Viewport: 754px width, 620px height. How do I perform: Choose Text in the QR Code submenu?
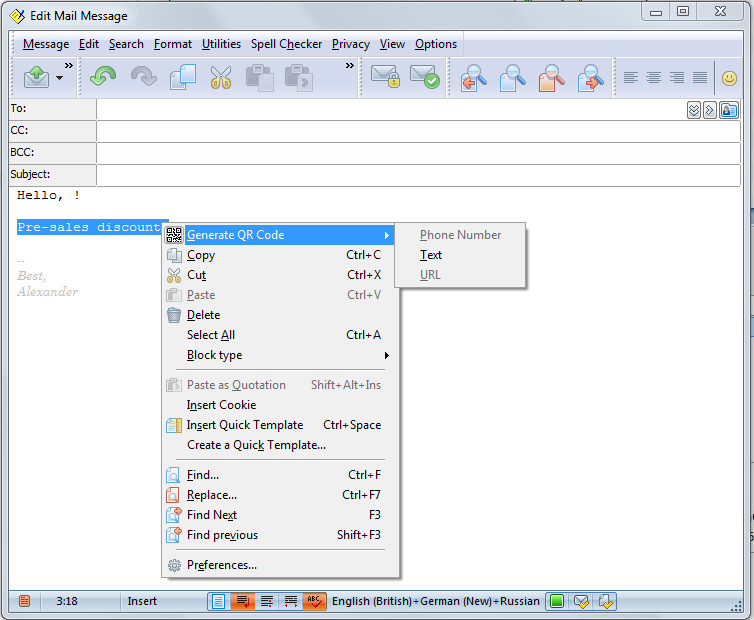click(431, 255)
